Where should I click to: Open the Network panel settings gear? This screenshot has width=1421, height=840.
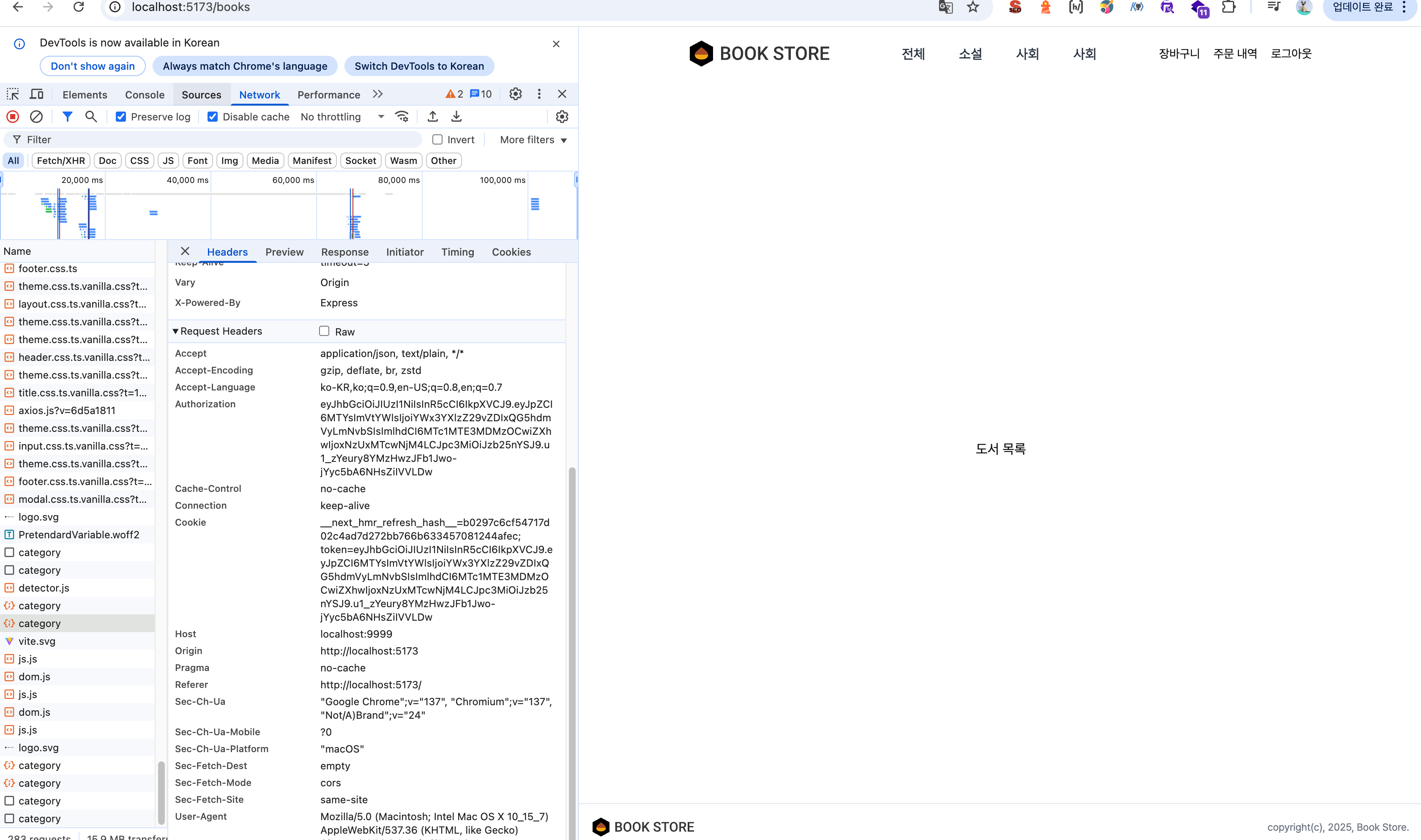[x=562, y=117]
